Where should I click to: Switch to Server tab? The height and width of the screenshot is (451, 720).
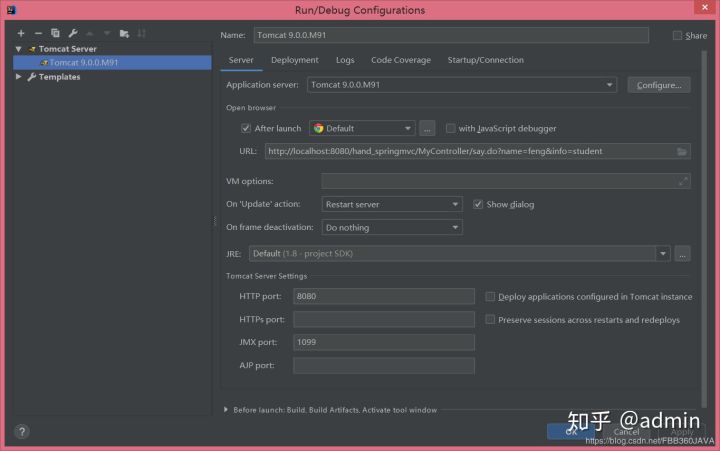pos(241,60)
